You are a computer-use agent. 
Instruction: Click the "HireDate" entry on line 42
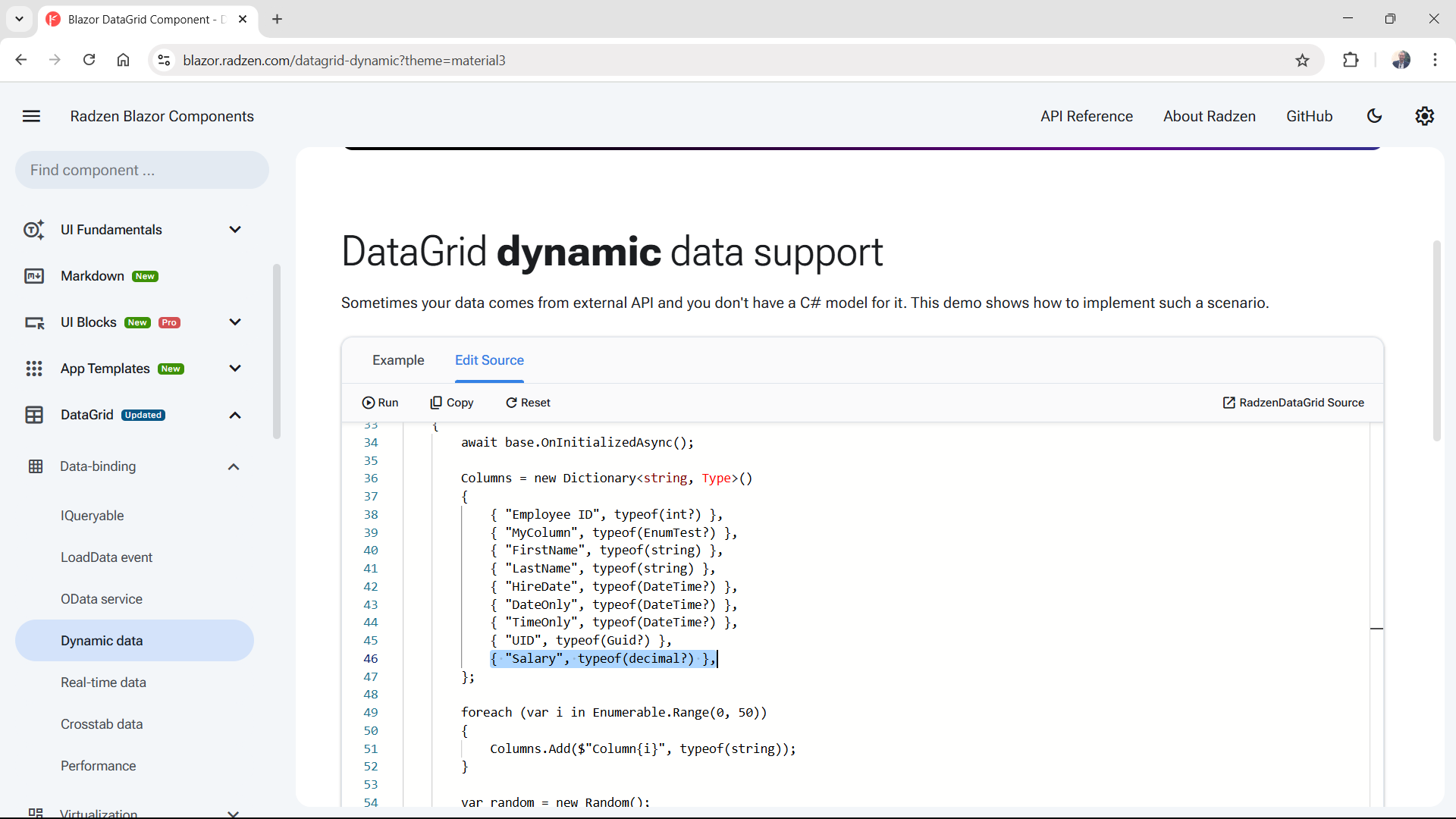tap(613, 586)
